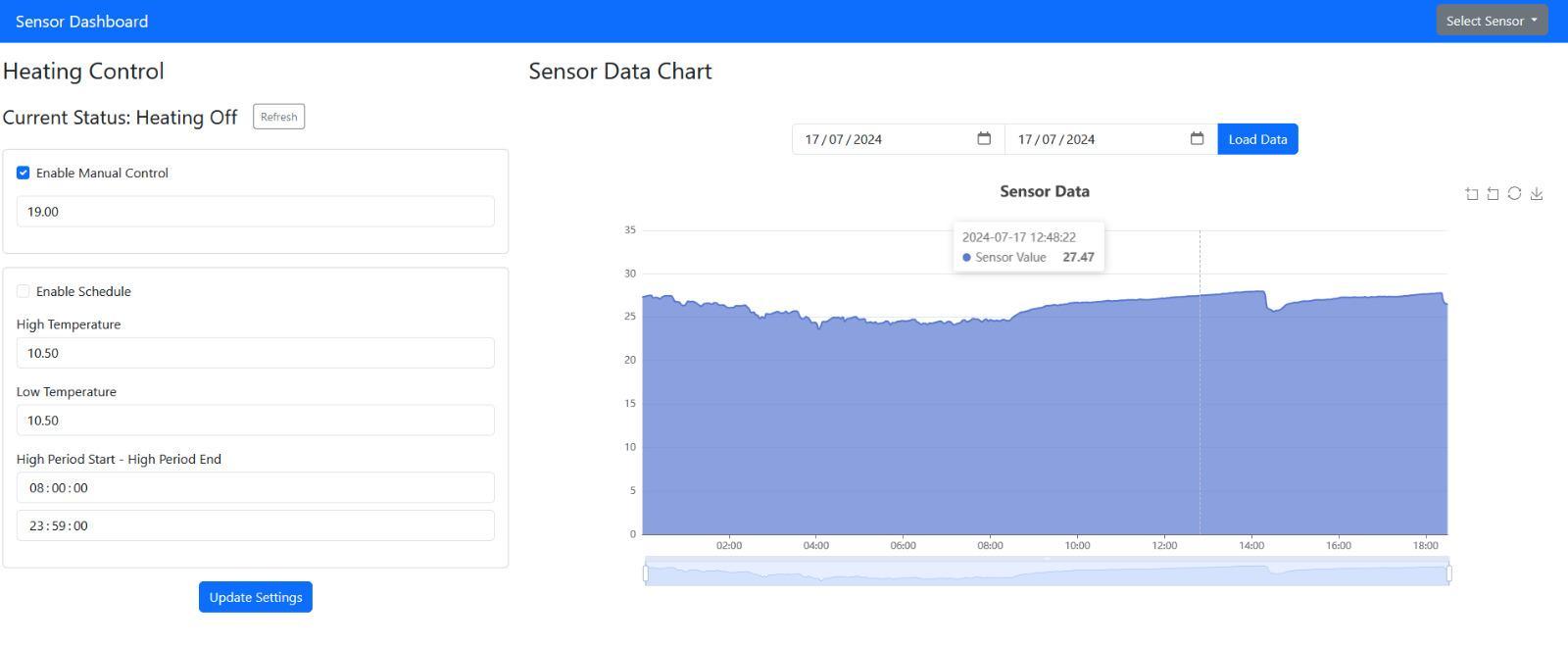
Task: Expand the Select Sensor dropdown
Action: click(1492, 21)
